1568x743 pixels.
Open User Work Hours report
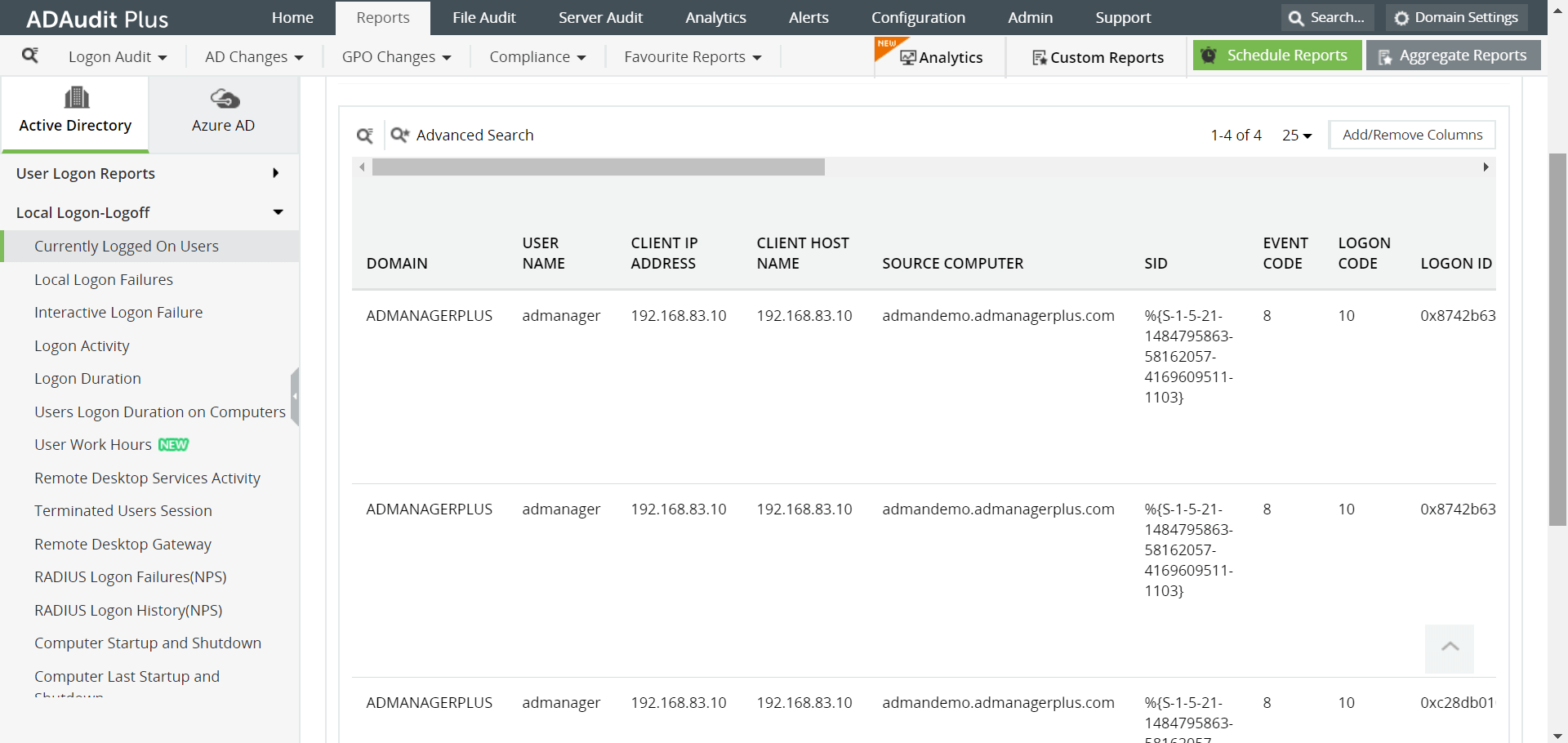point(93,444)
